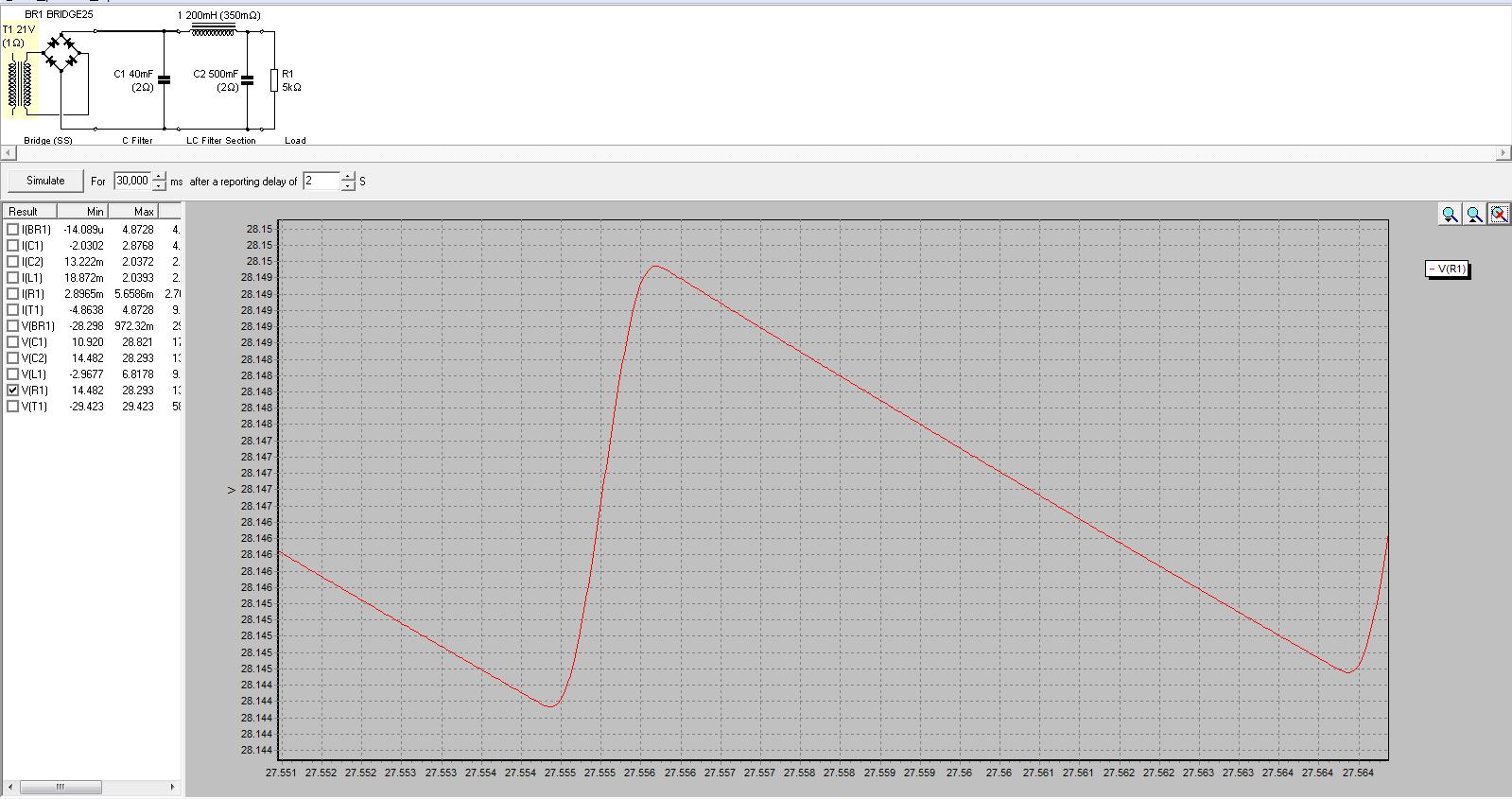Click the V y-axis unit label

231,489
